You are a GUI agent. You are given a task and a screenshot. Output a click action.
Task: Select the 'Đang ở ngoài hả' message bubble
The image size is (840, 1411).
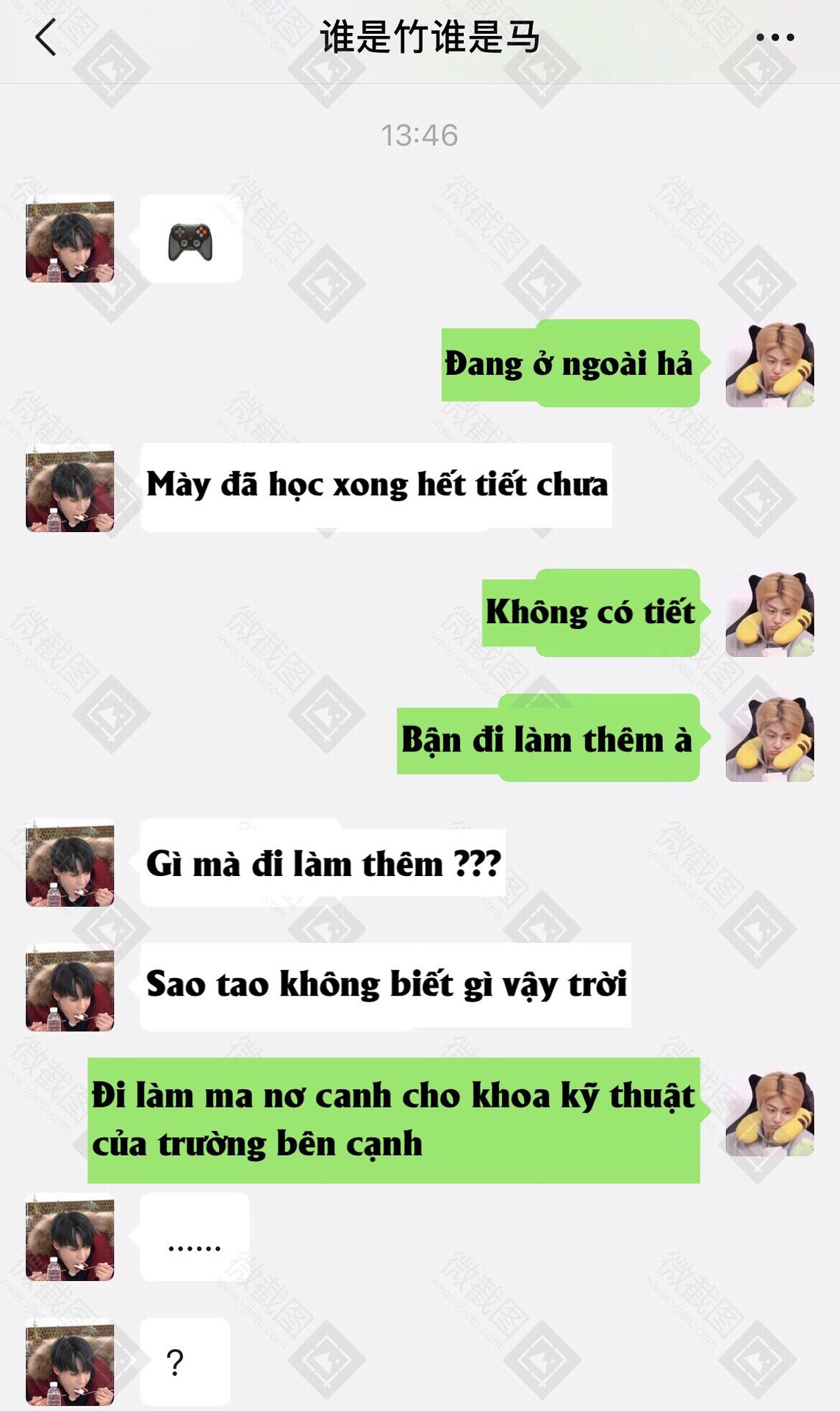570,364
